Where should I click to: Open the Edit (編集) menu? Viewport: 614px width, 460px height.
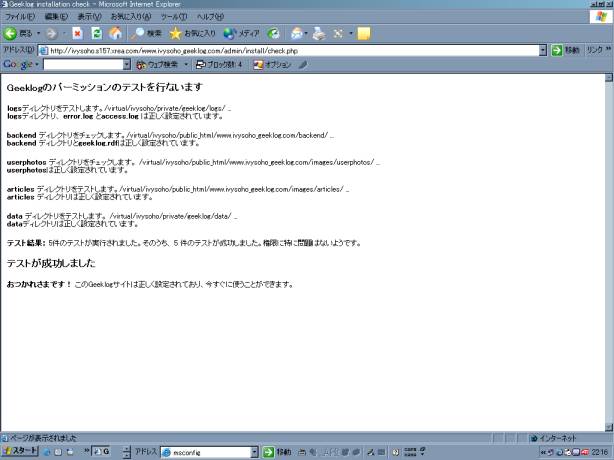(x=56, y=17)
